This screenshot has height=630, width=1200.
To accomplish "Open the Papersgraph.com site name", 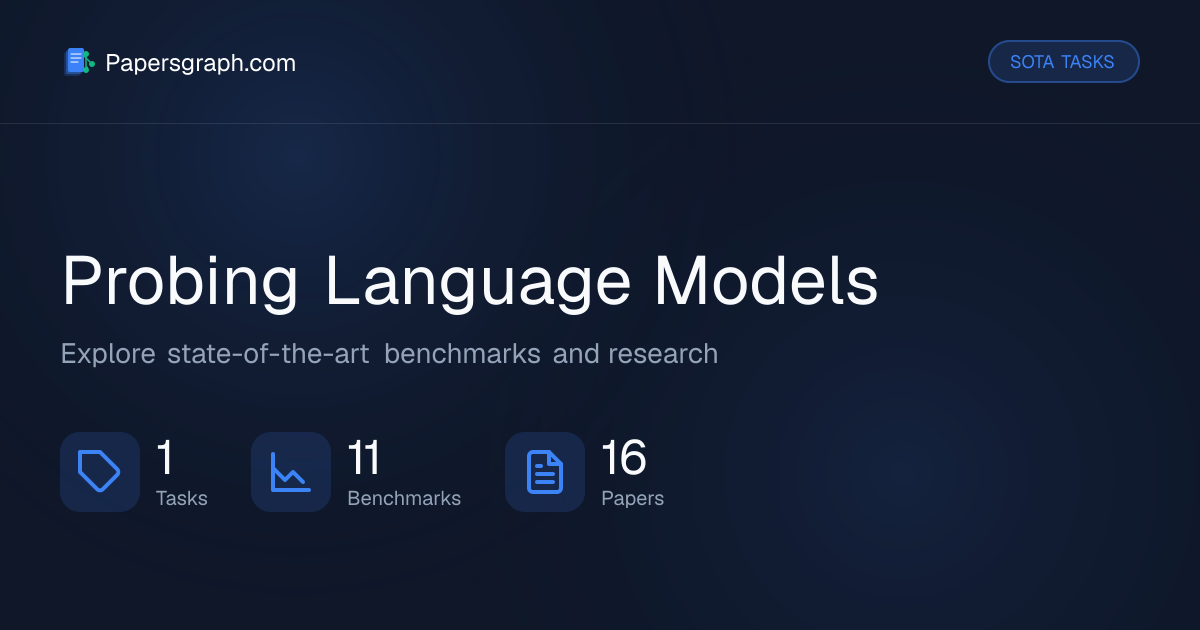I will click(x=200, y=63).
